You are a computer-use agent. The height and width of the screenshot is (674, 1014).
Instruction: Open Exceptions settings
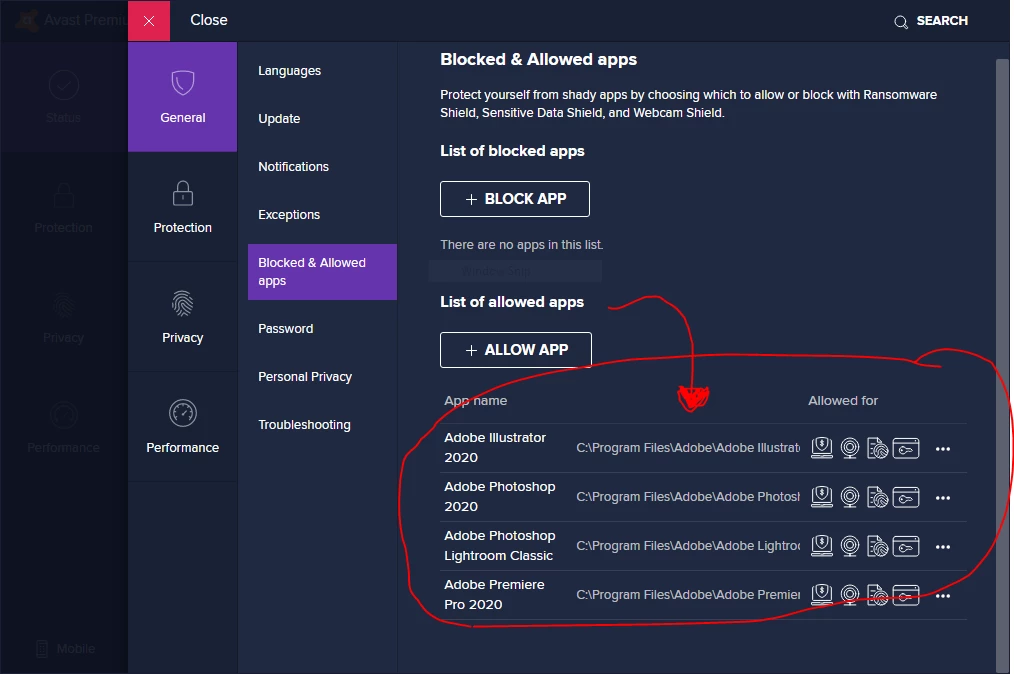point(289,214)
